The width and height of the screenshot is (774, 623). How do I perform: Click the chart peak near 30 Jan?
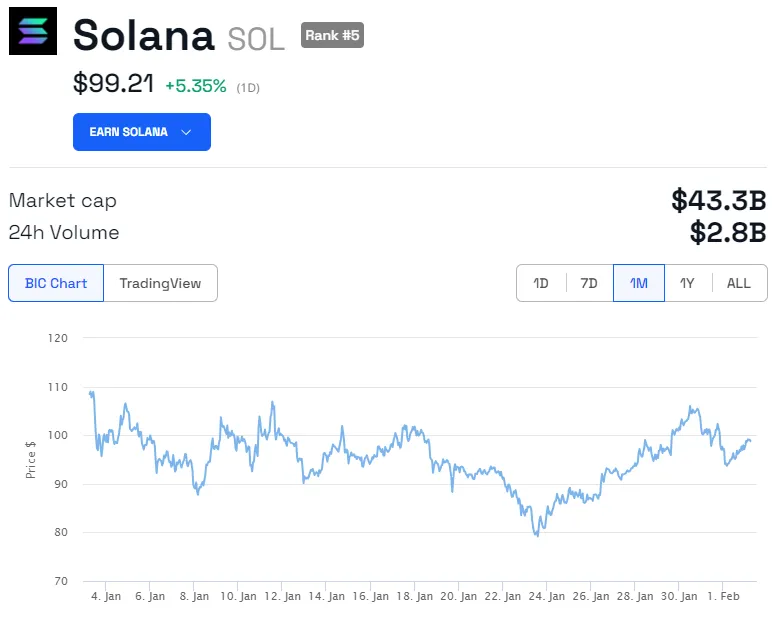pyautogui.click(x=691, y=407)
